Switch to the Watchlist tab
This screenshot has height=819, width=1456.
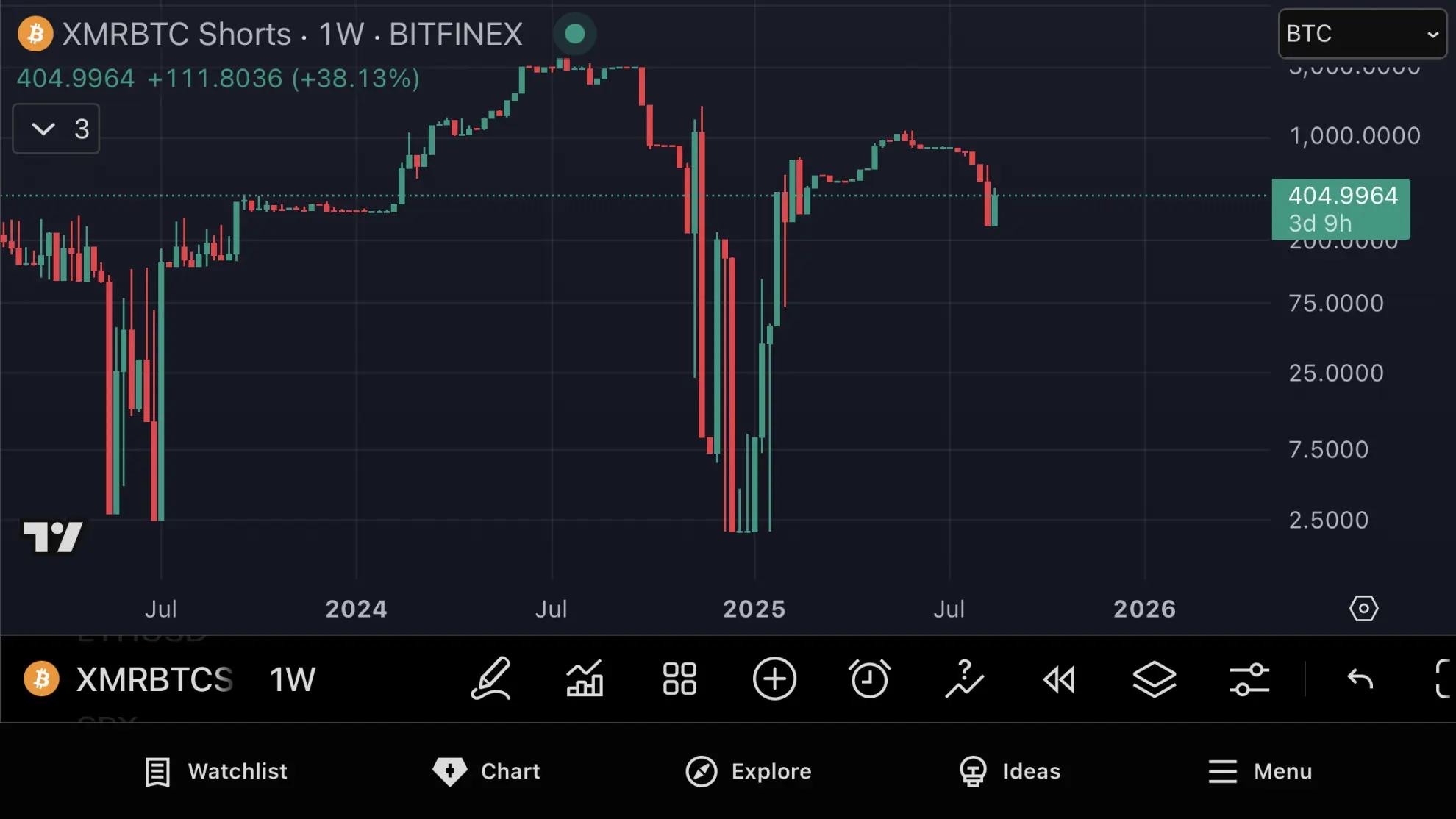216,771
